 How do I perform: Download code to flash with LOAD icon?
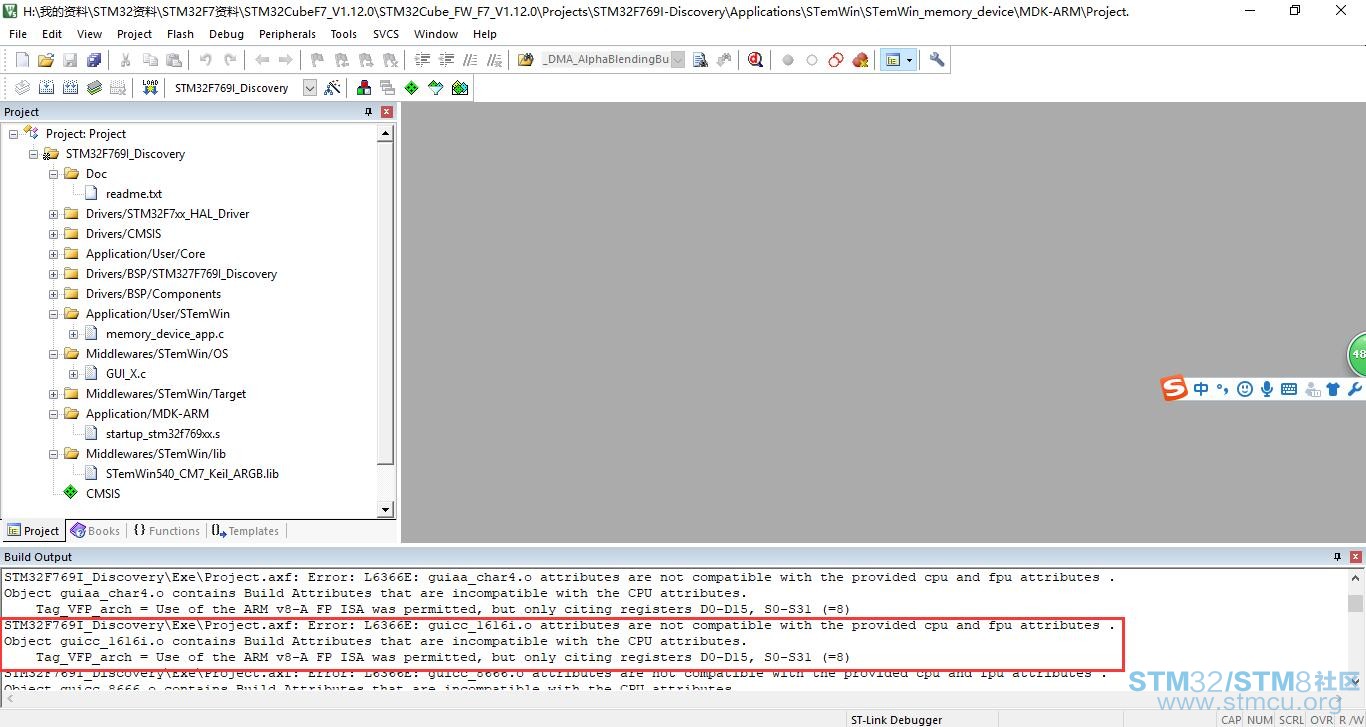150,88
